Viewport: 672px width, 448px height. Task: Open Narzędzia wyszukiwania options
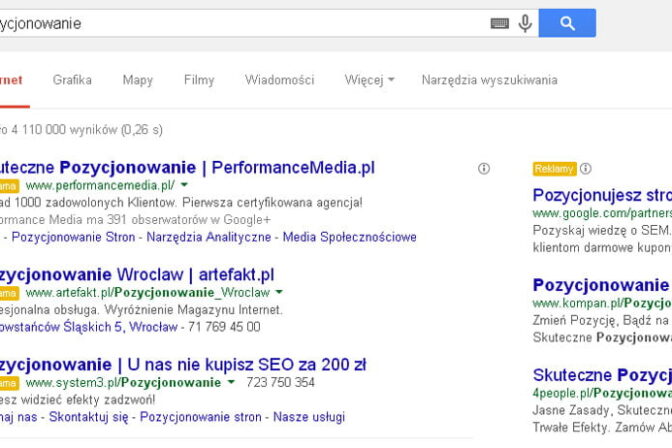[x=489, y=80]
